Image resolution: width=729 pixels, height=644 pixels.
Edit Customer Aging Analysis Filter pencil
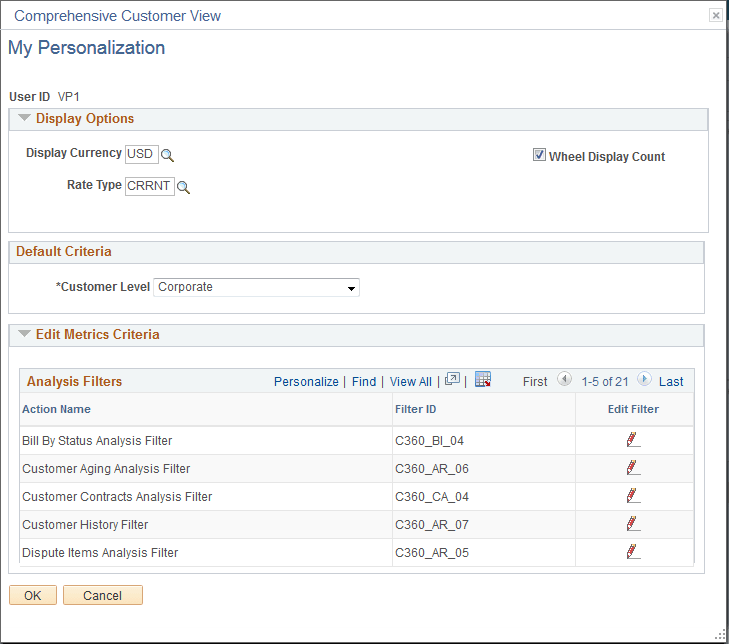click(633, 468)
